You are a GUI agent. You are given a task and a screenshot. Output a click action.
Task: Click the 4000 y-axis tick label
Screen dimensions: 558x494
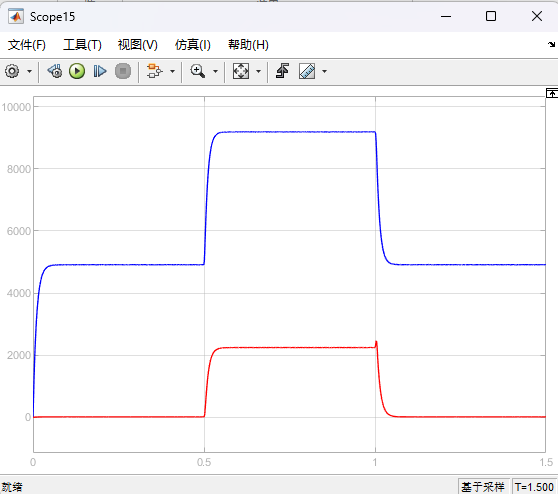(x=19, y=293)
